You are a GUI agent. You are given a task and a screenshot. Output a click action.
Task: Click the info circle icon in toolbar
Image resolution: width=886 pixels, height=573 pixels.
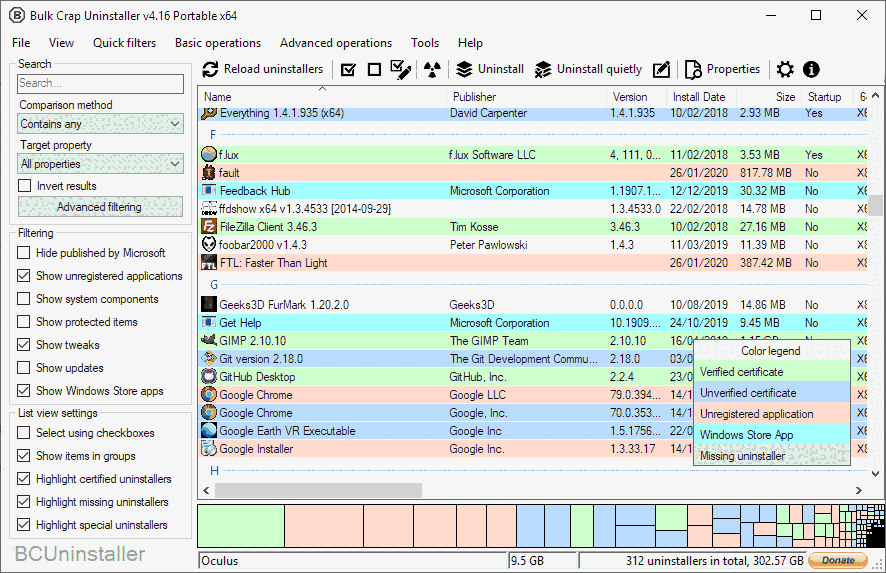pyautogui.click(x=811, y=70)
